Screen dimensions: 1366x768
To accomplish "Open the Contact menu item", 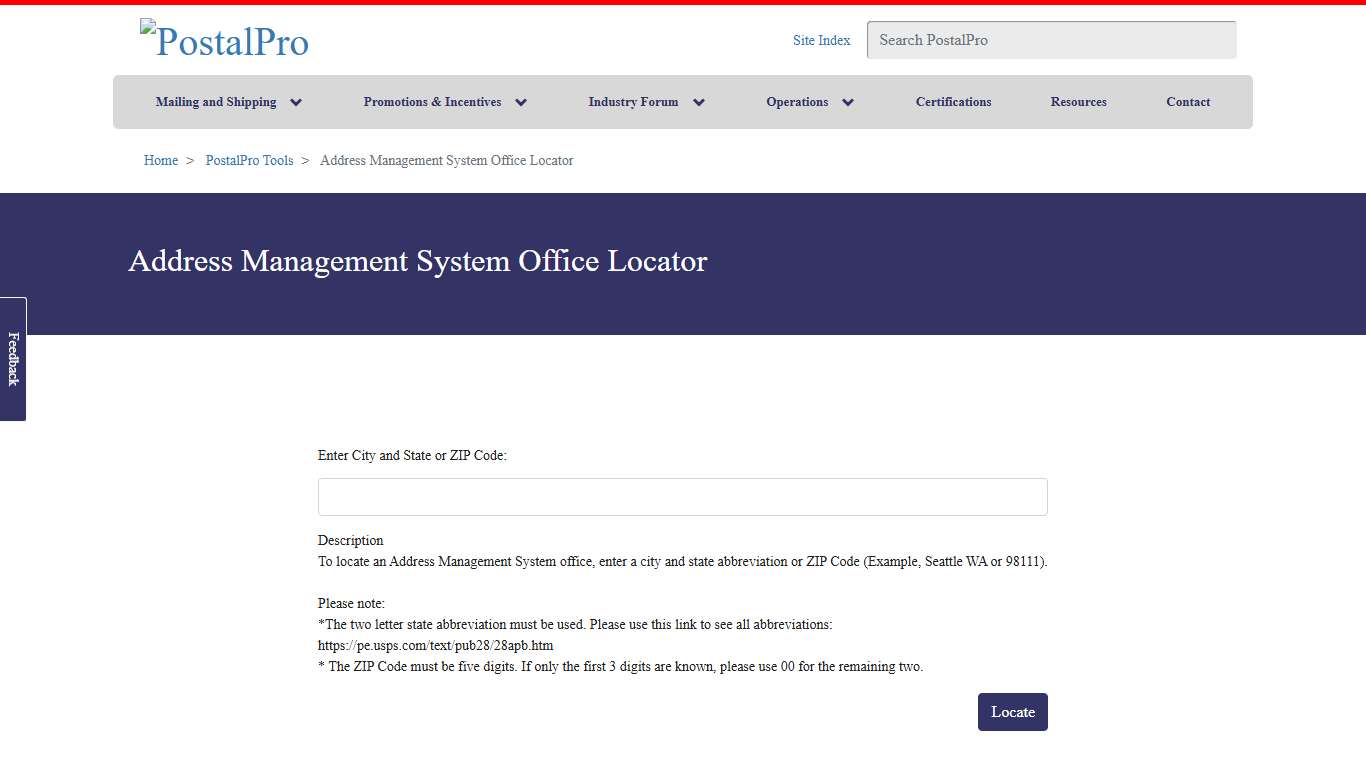I will [1187, 101].
